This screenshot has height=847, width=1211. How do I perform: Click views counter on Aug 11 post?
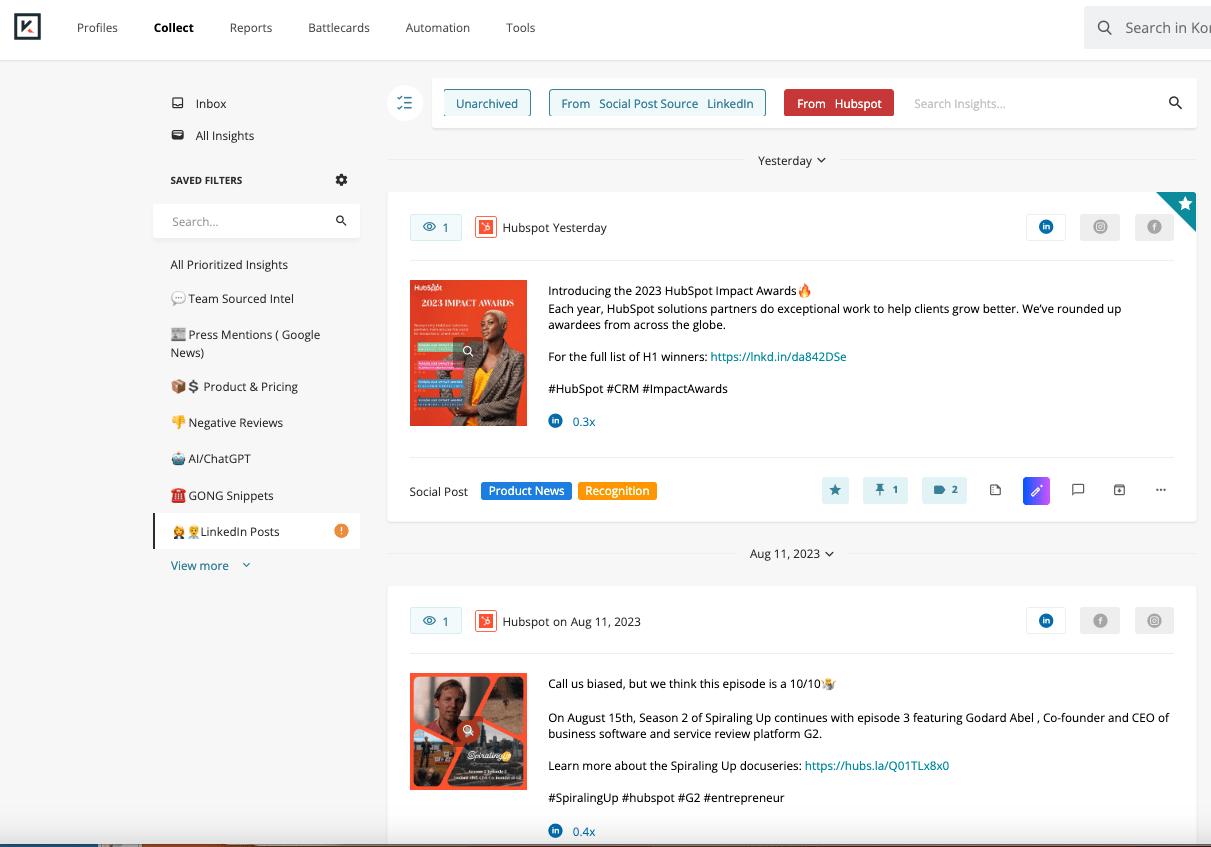coord(436,621)
